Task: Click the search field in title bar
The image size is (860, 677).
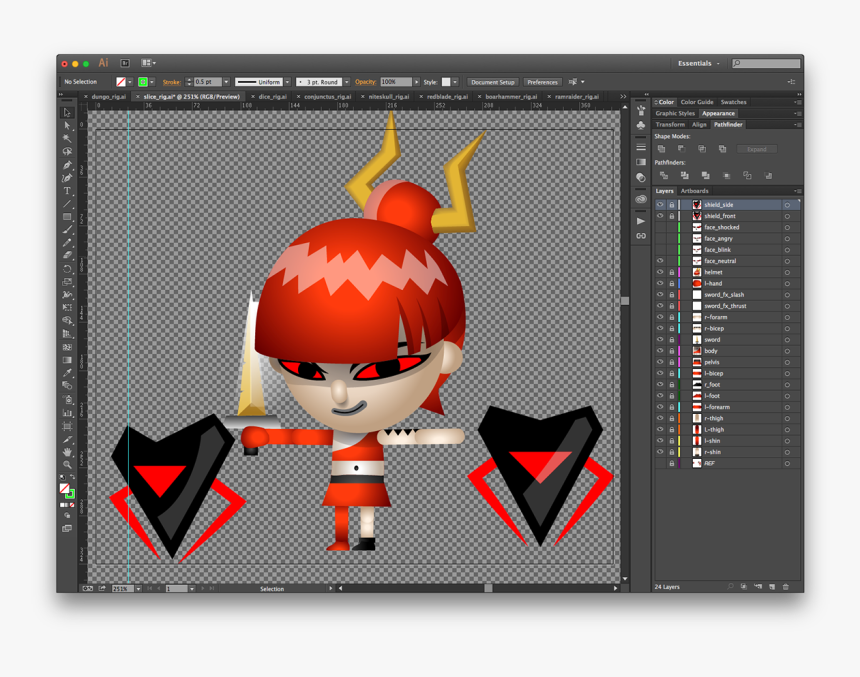Action: (x=766, y=63)
